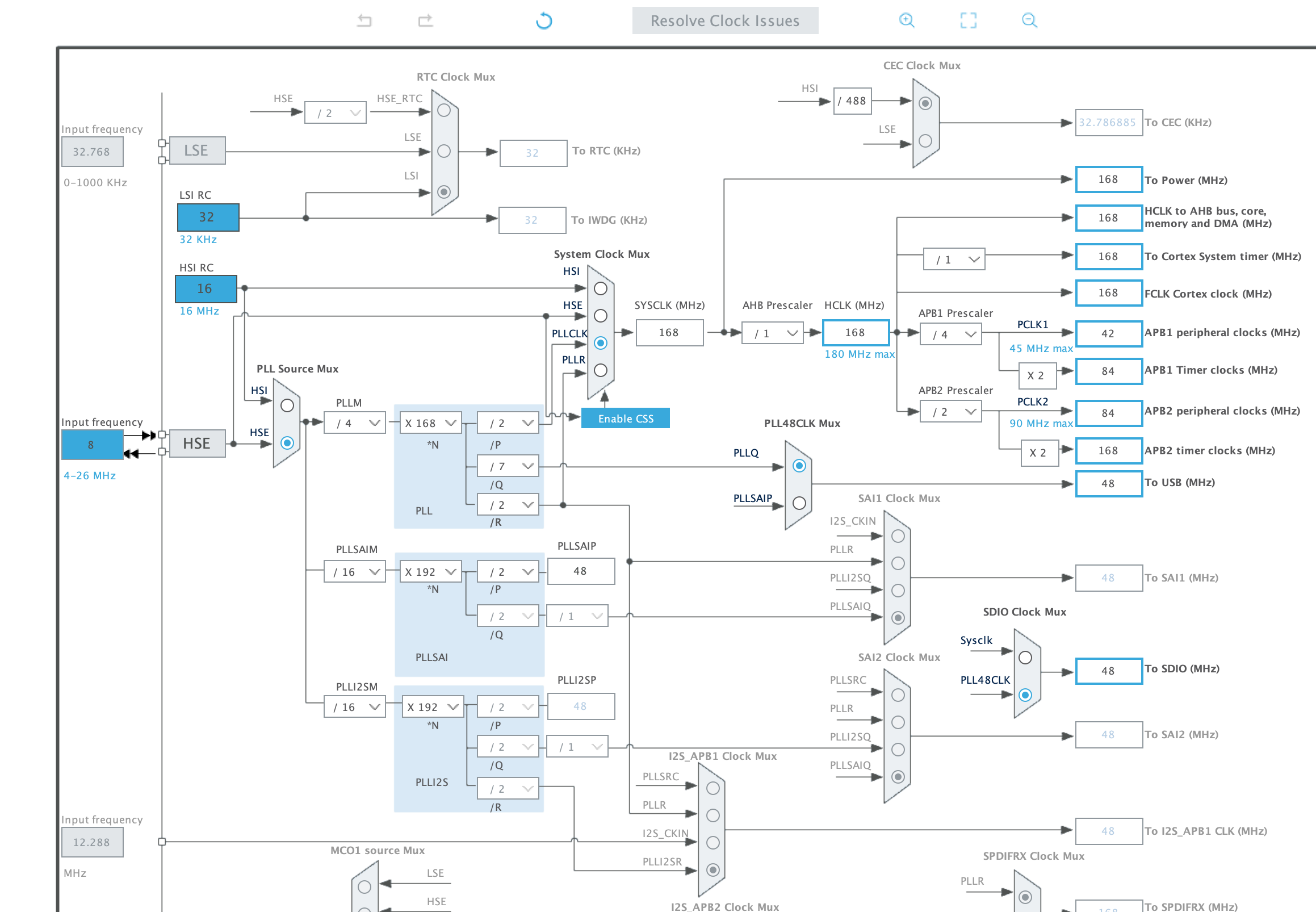Click the zoom out magnifier icon

tap(1029, 20)
